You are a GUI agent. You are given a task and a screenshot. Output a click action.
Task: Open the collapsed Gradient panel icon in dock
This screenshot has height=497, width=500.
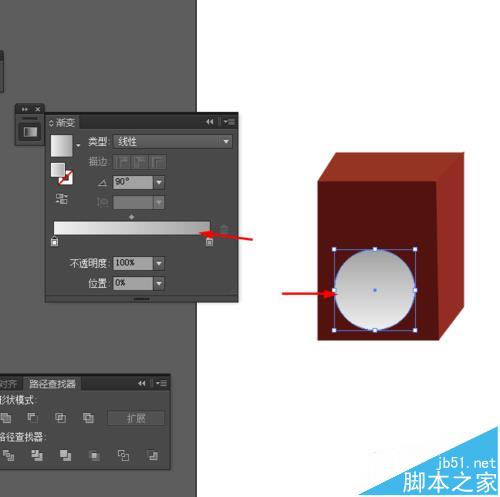[x=30, y=132]
